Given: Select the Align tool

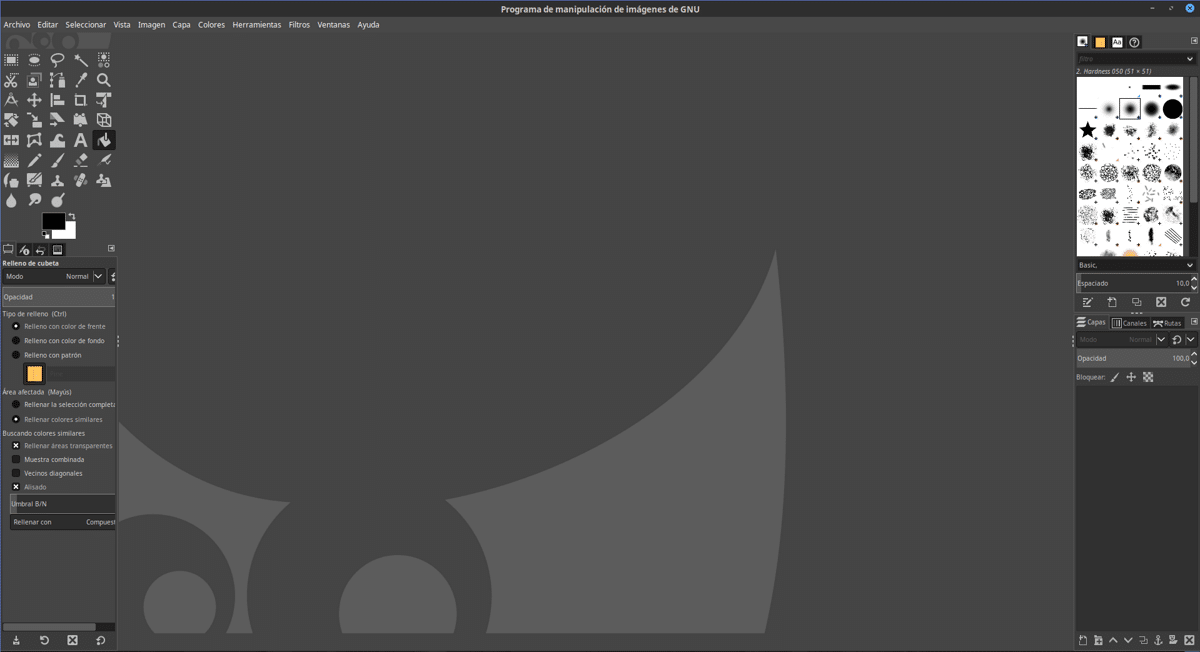Looking at the screenshot, I should coord(57,100).
